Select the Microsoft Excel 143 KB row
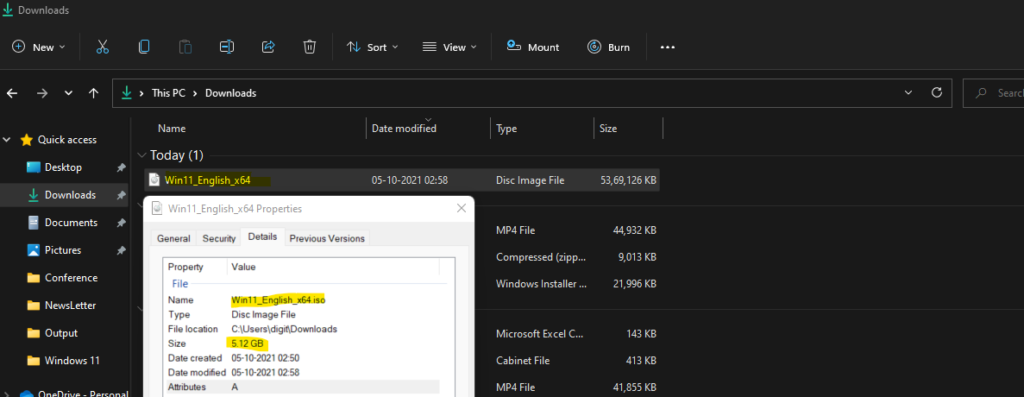 point(567,334)
